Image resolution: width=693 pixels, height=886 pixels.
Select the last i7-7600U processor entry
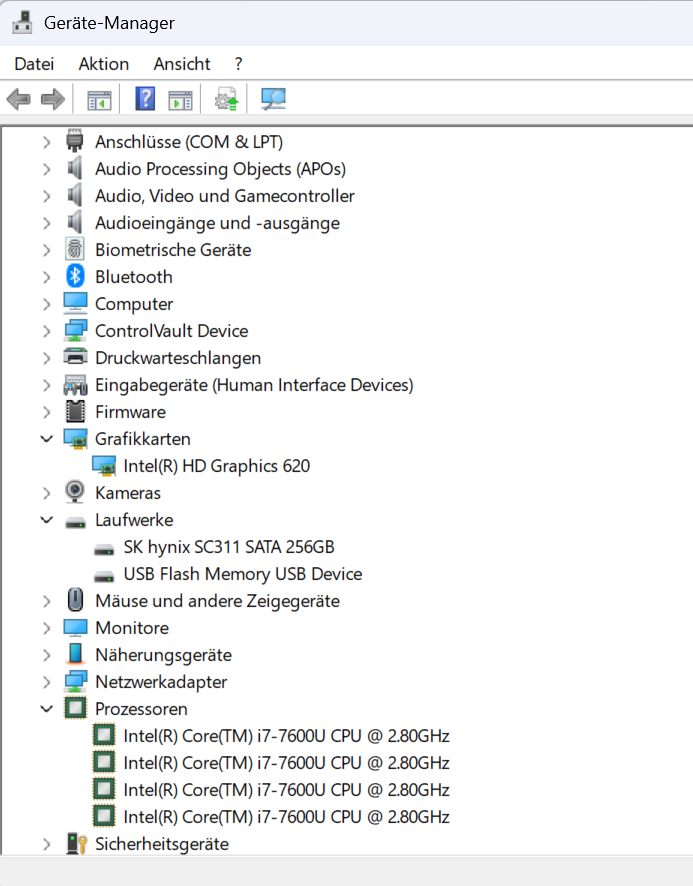(x=286, y=816)
